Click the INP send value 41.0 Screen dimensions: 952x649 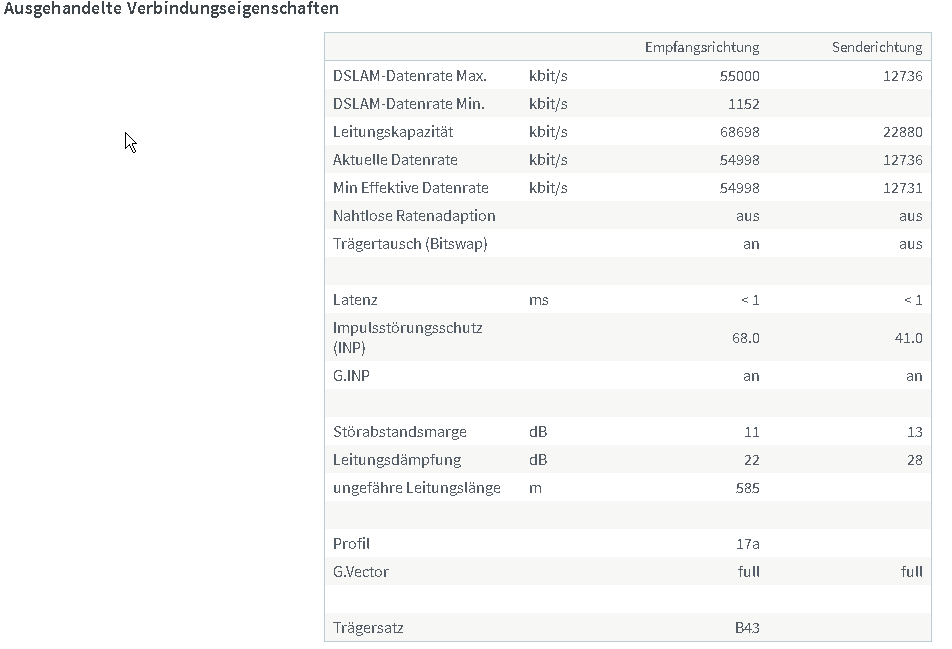point(908,338)
